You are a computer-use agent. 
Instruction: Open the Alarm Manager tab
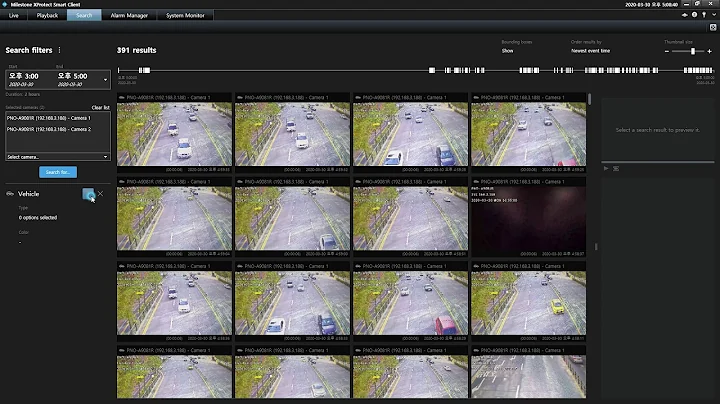coord(129,15)
